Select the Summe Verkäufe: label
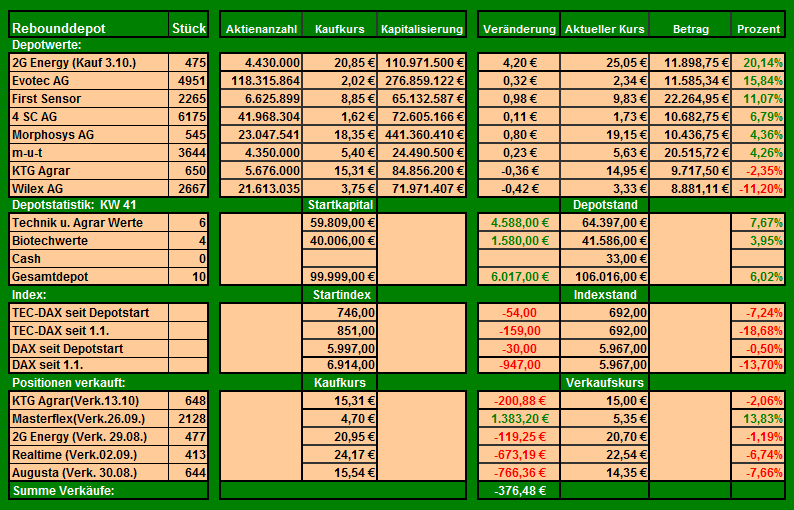The width and height of the screenshot is (794, 510). (x=63, y=491)
